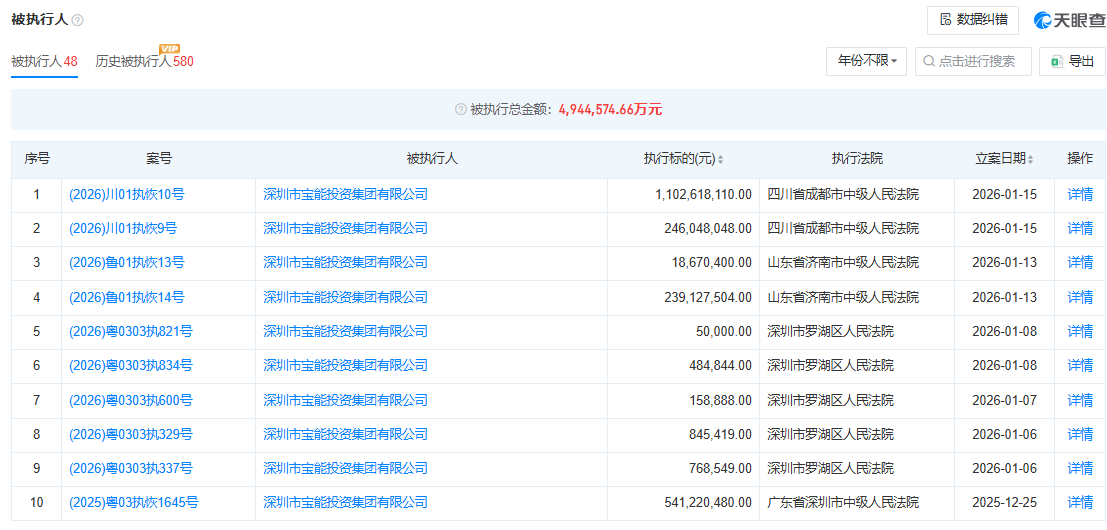Click 深圳市宝能投资集团有限公司 in row 5
1107x530 pixels.
(345, 331)
